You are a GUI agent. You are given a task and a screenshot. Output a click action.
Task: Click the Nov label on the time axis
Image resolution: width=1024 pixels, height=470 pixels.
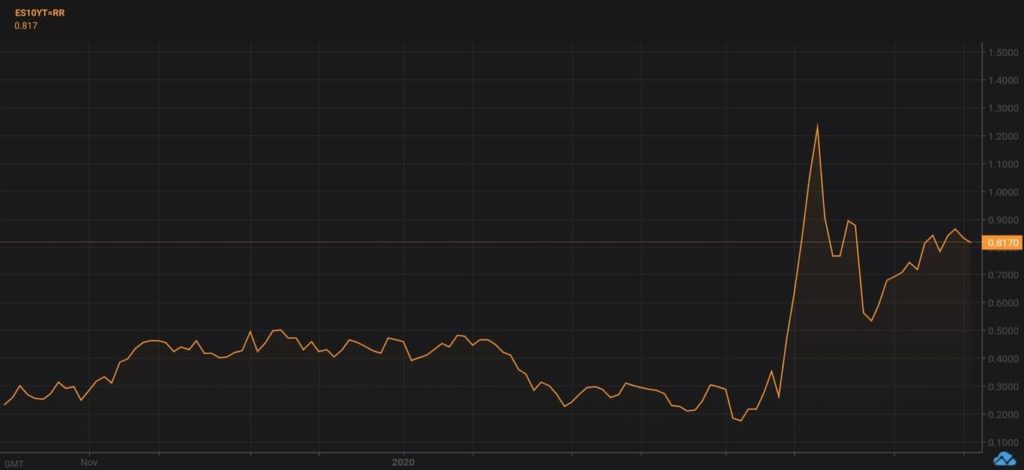point(89,462)
